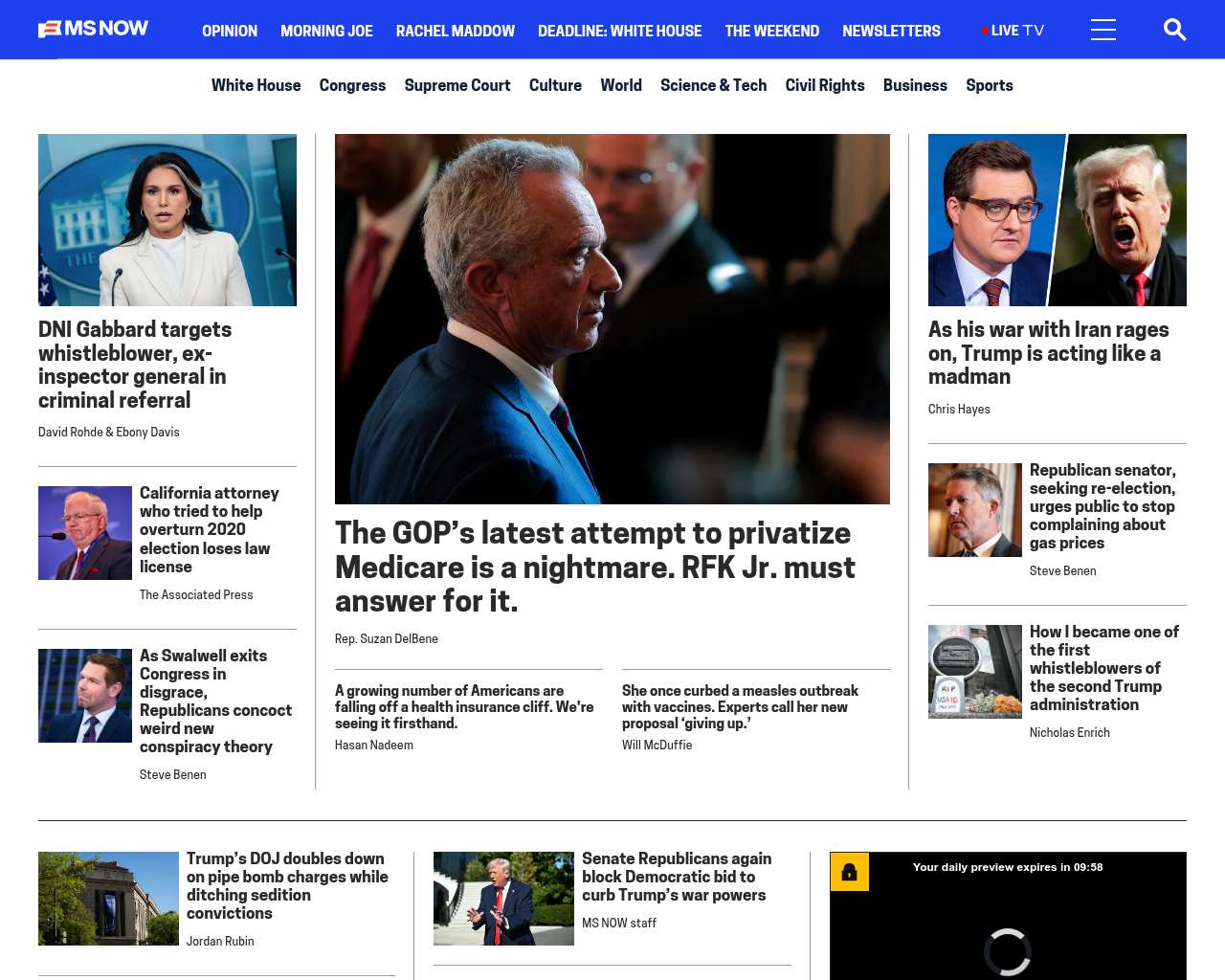1225x980 pixels.
Task: Open the USAID whistleblower story thumbnail
Action: click(x=975, y=672)
